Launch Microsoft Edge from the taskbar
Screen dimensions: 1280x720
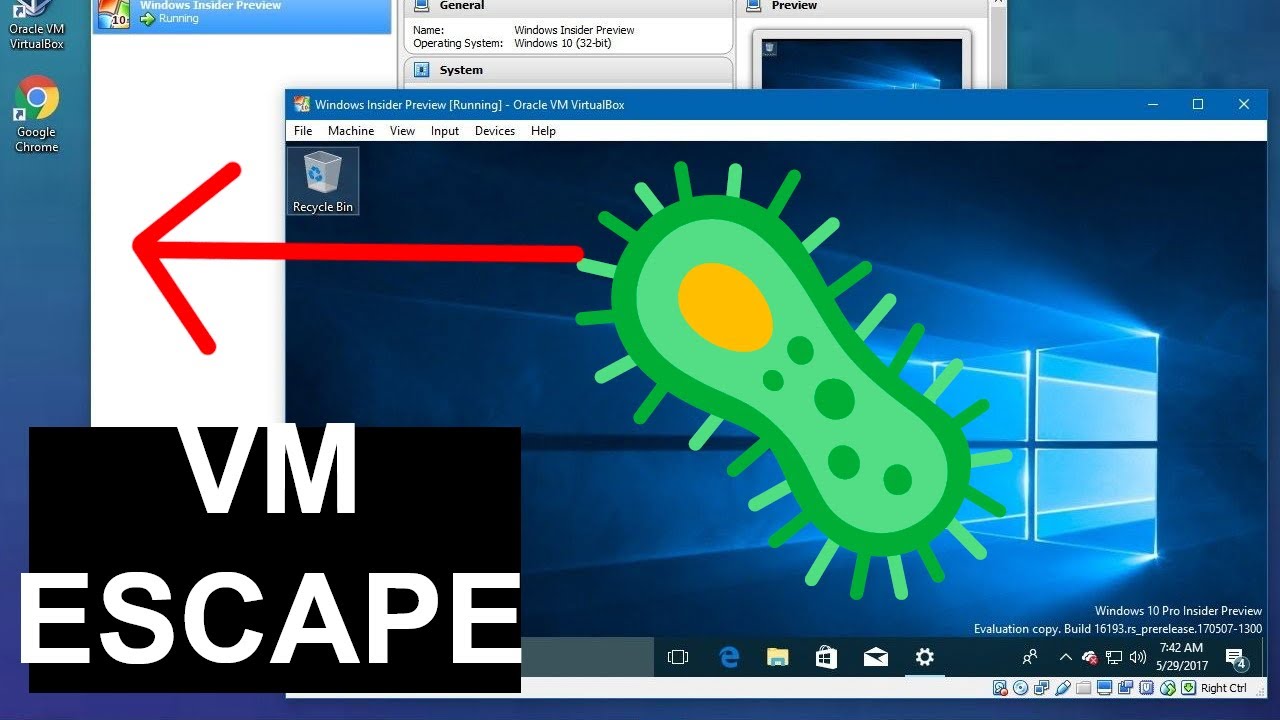729,657
